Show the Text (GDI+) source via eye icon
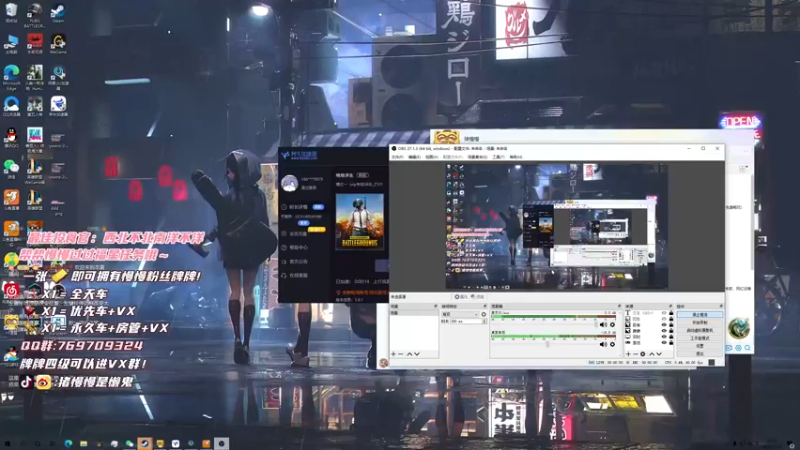Screen dimensions: 800x450 (664, 313)
